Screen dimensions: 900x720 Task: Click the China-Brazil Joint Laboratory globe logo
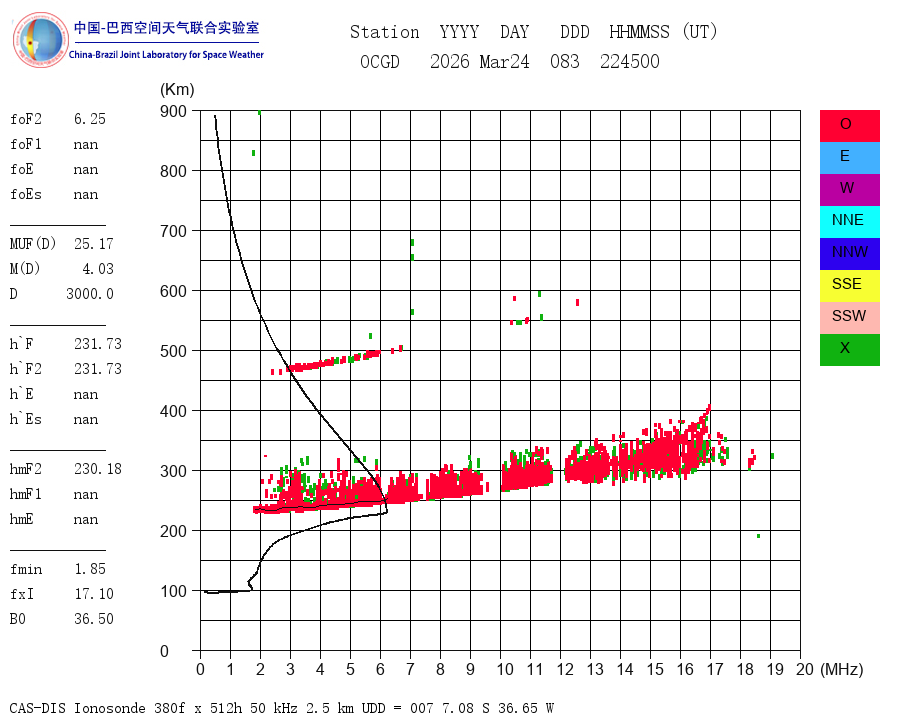[41, 40]
